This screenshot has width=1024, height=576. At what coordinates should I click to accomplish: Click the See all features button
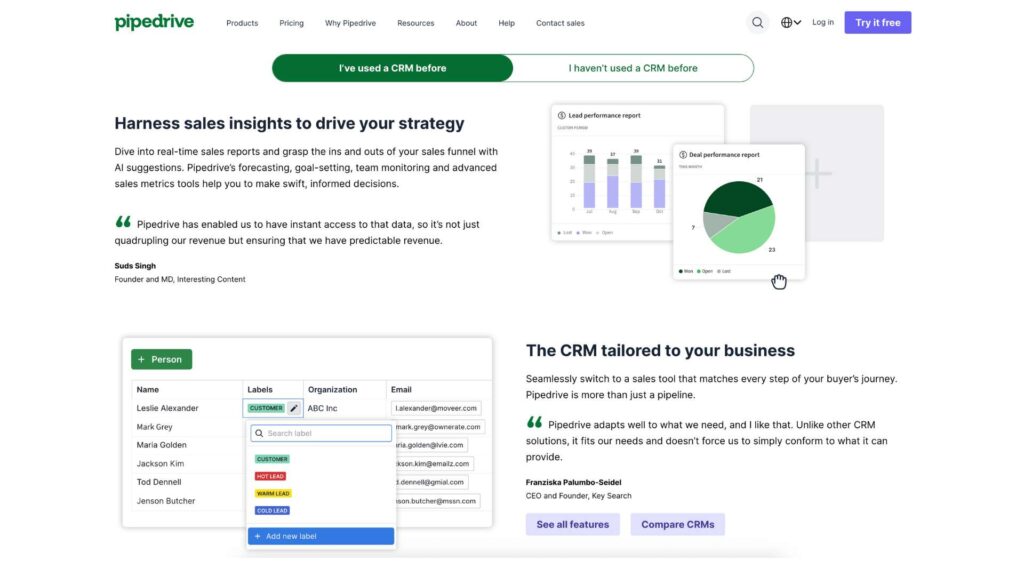[572, 524]
